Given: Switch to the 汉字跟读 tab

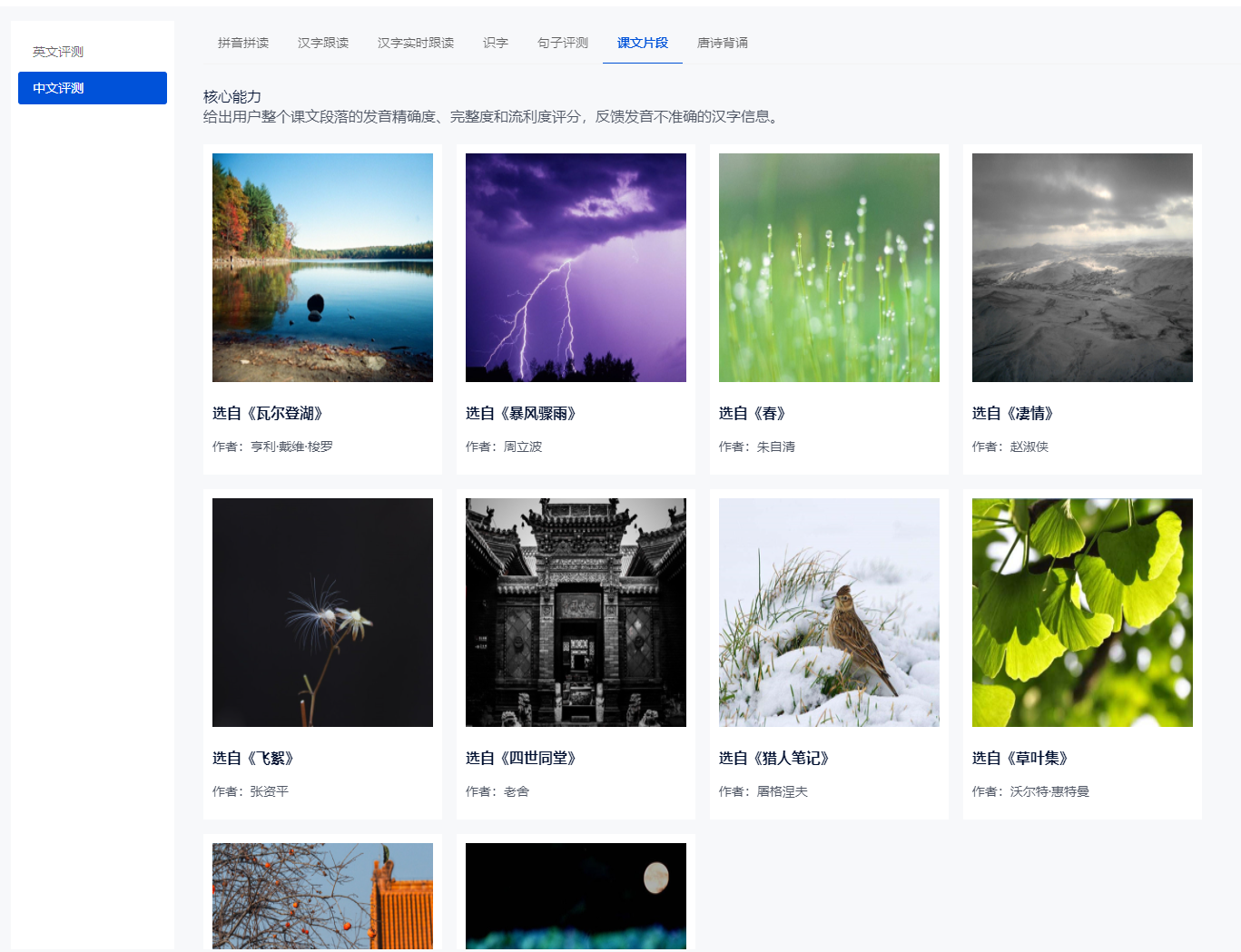Looking at the screenshot, I should coord(323,43).
